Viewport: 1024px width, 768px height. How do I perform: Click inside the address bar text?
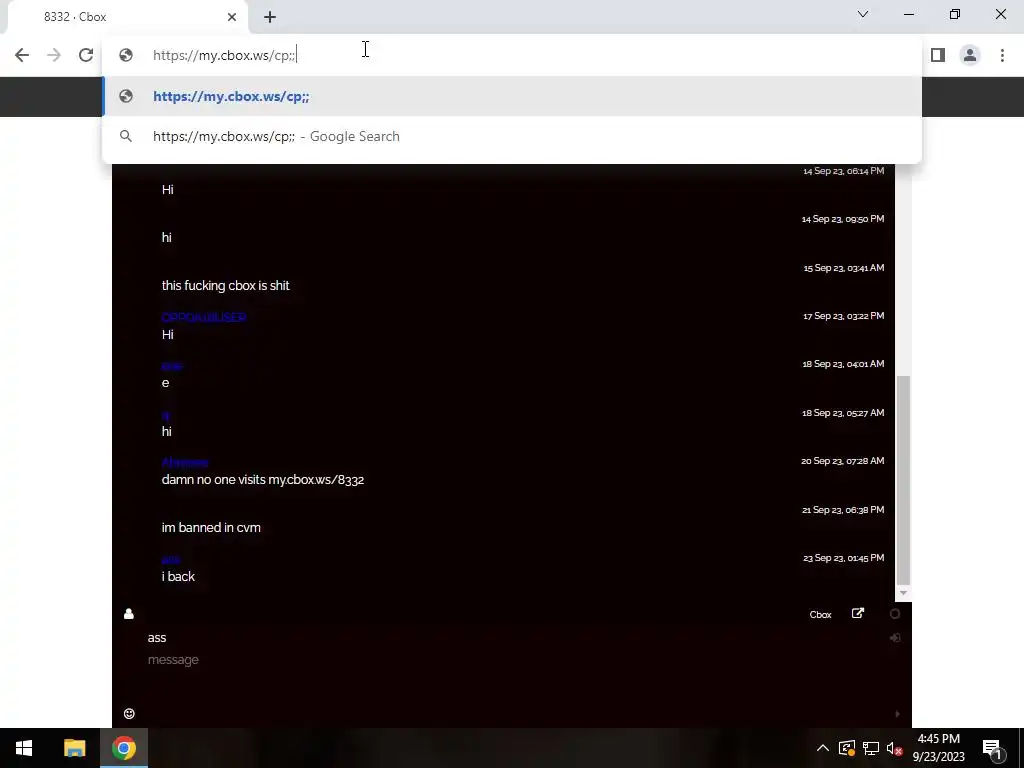click(x=224, y=55)
